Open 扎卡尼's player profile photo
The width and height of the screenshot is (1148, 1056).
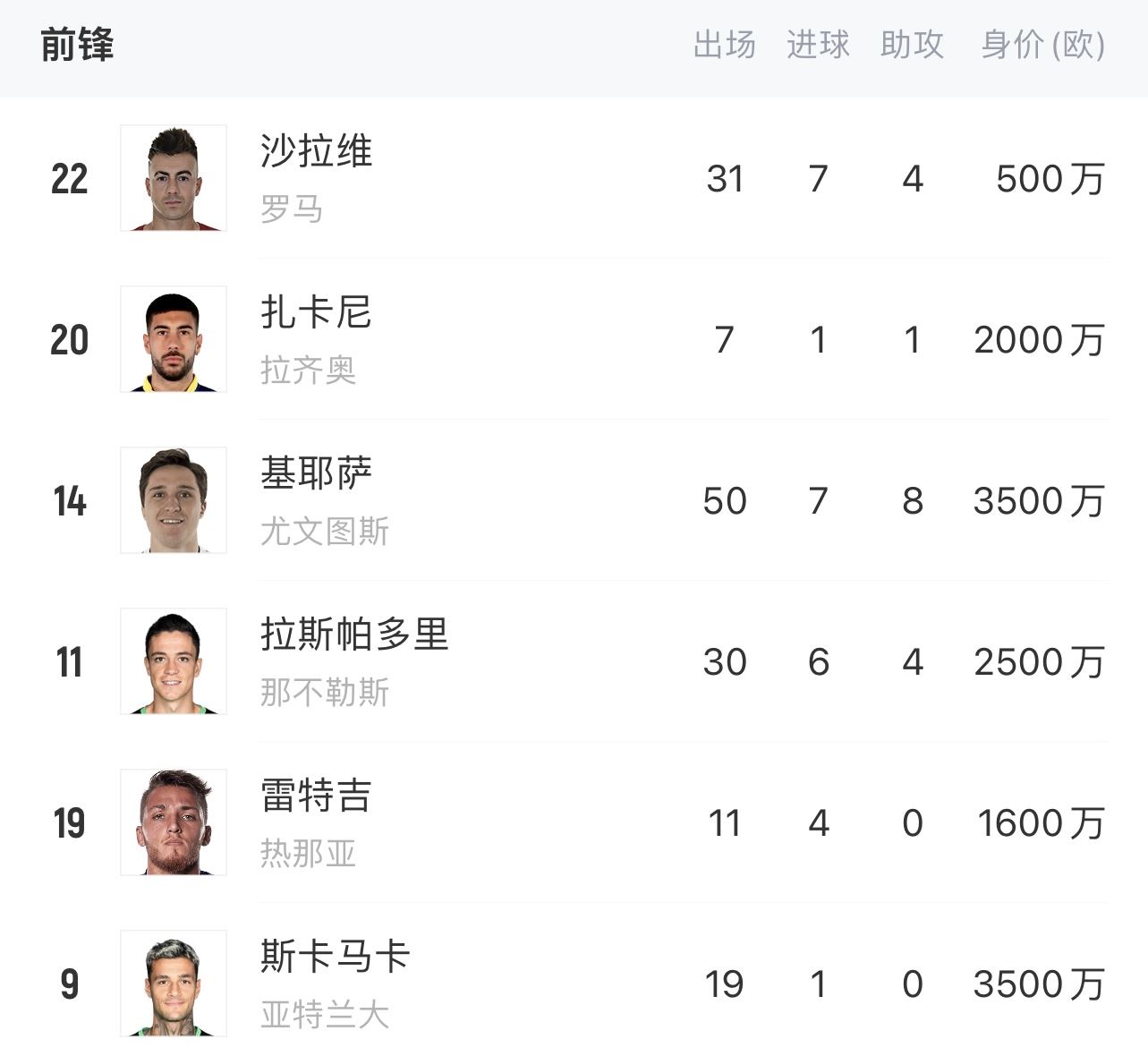coord(173,339)
